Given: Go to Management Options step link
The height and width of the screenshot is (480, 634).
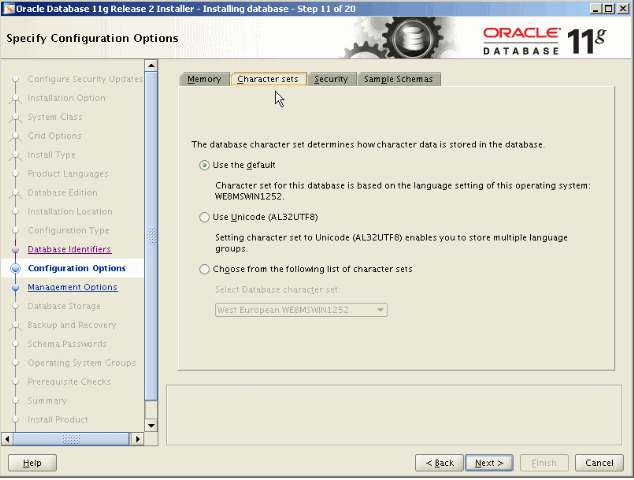Looking at the screenshot, I should [x=72, y=287].
